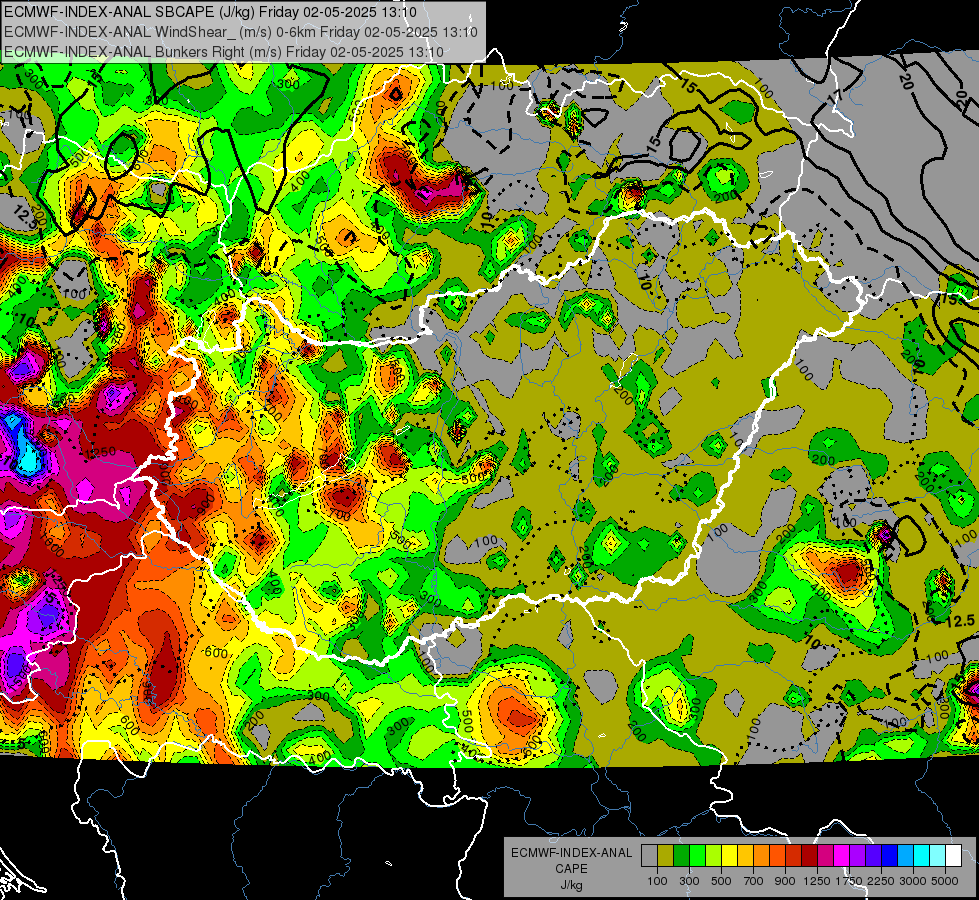This screenshot has height=900, width=979.
Task: Click the CAPE label in the legend
Action: [571, 869]
